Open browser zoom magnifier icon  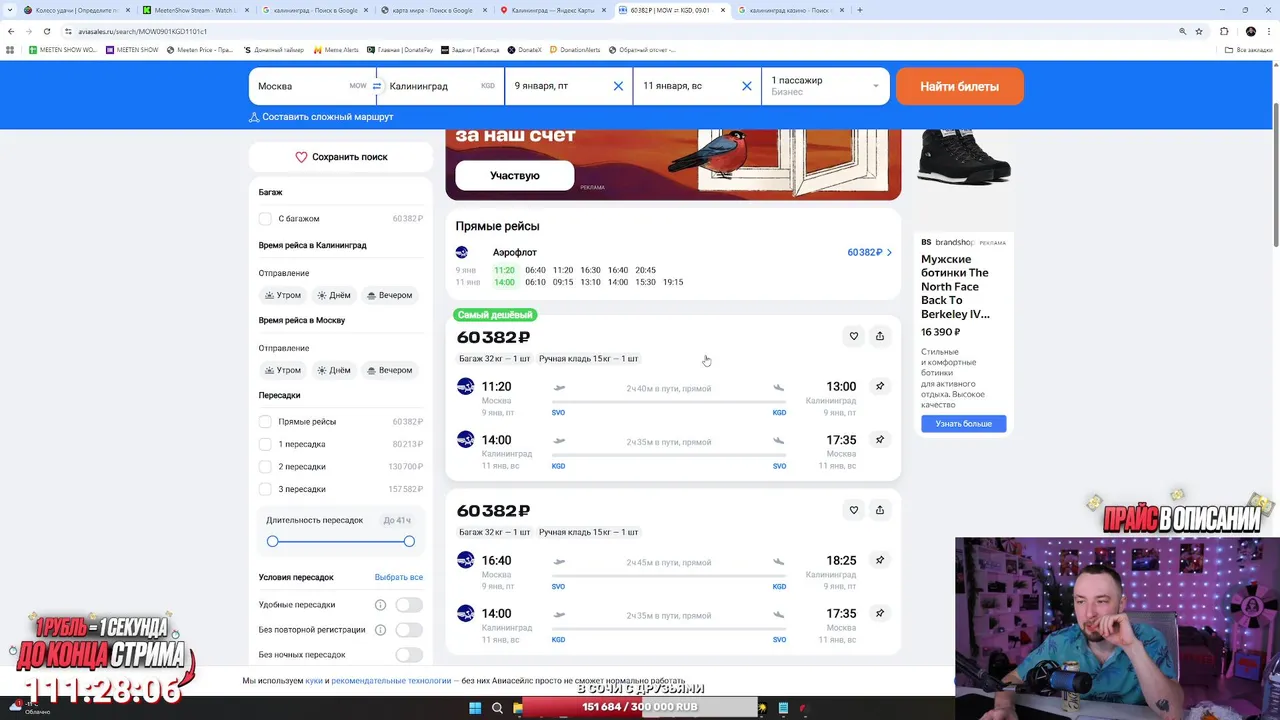click(x=1182, y=31)
